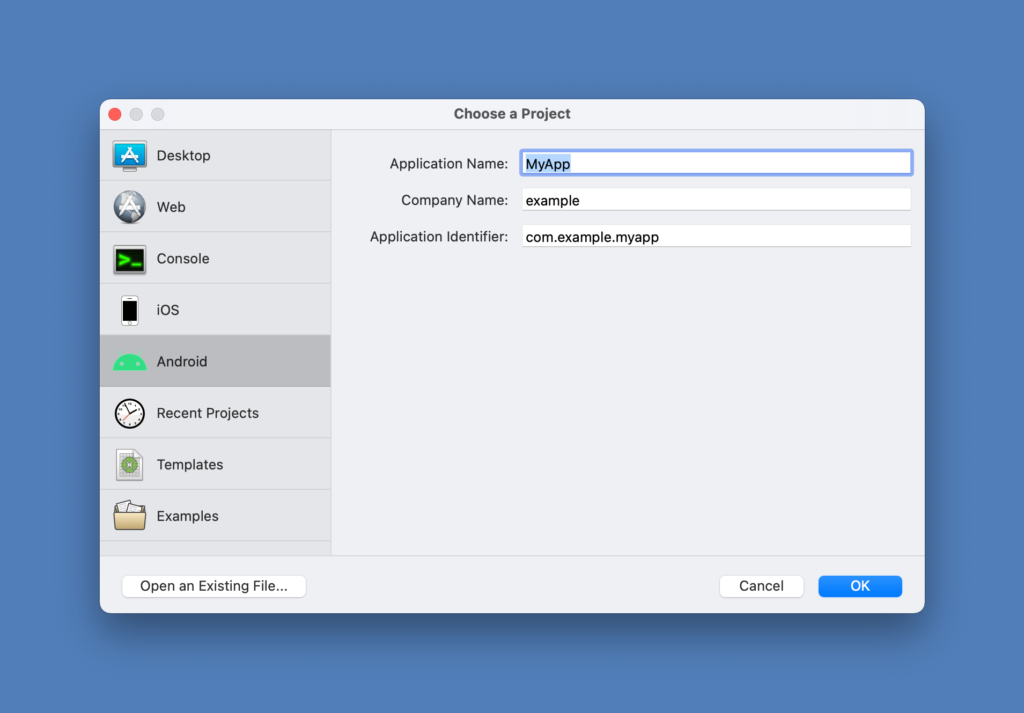
Task: Click the iOS phone icon
Action: pyautogui.click(x=129, y=310)
